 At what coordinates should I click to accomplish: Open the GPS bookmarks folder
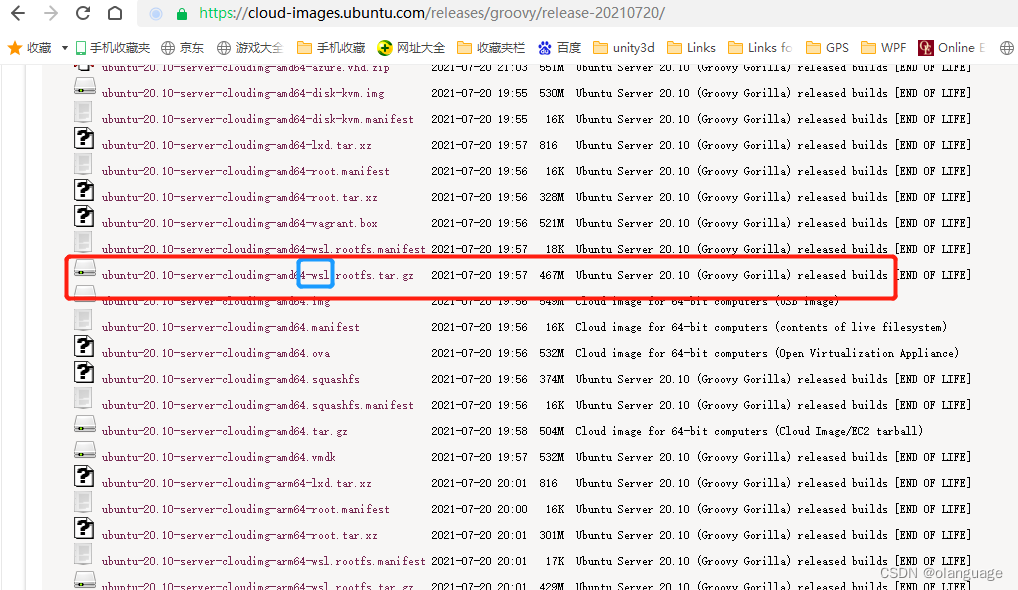(x=828, y=47)
